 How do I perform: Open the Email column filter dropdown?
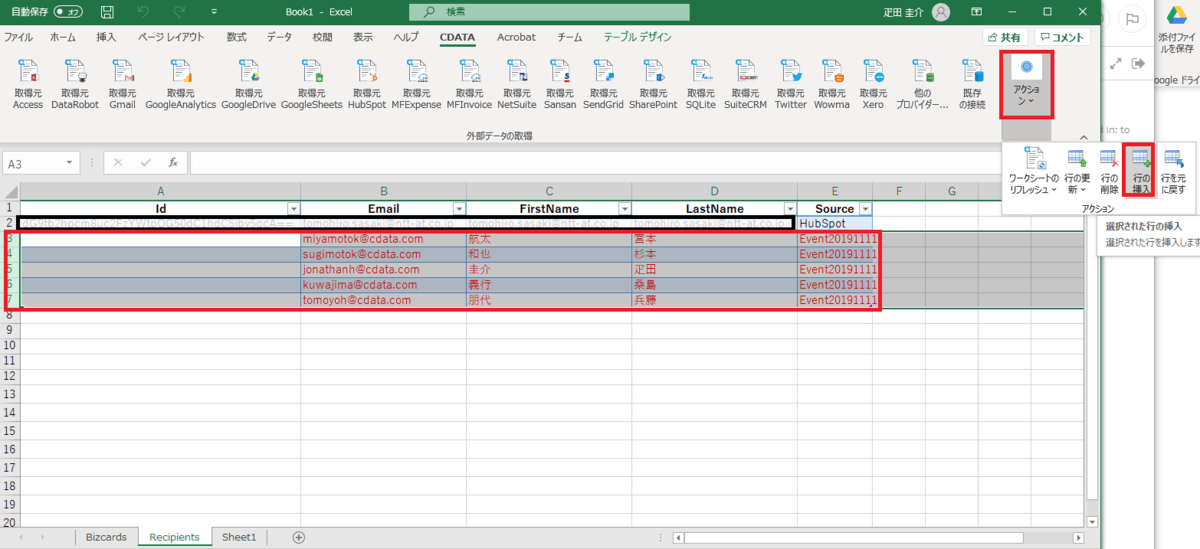pyautogui.click(x=459, y=208)
